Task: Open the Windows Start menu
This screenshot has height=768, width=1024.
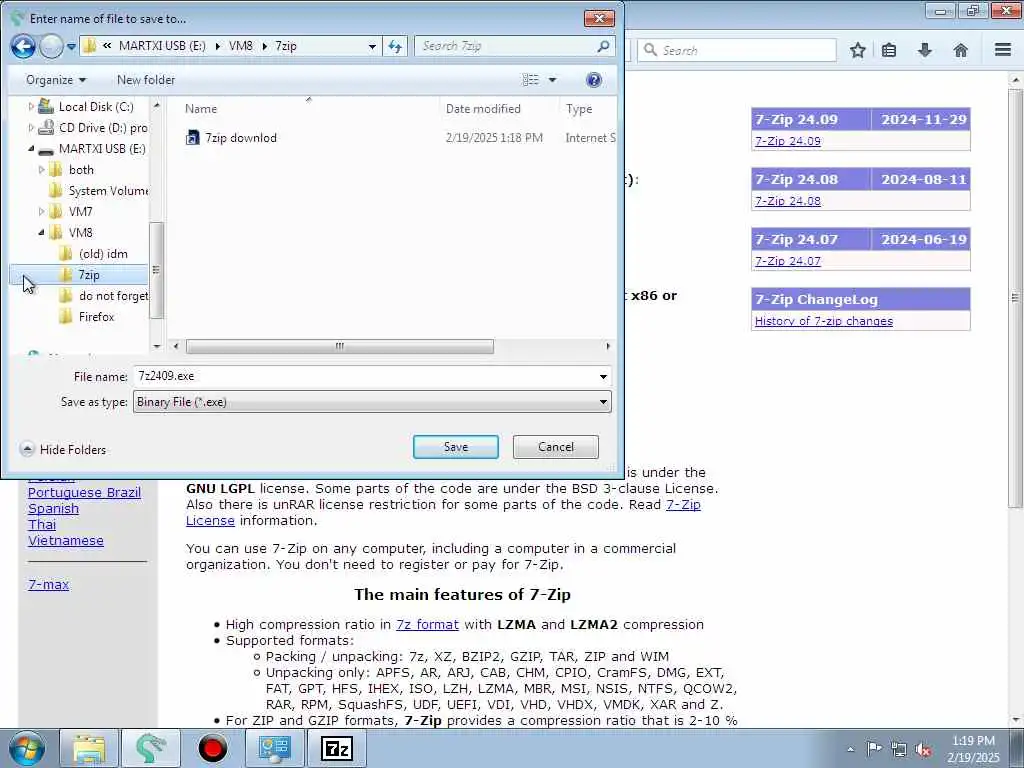Action: (x=27, y=748)
